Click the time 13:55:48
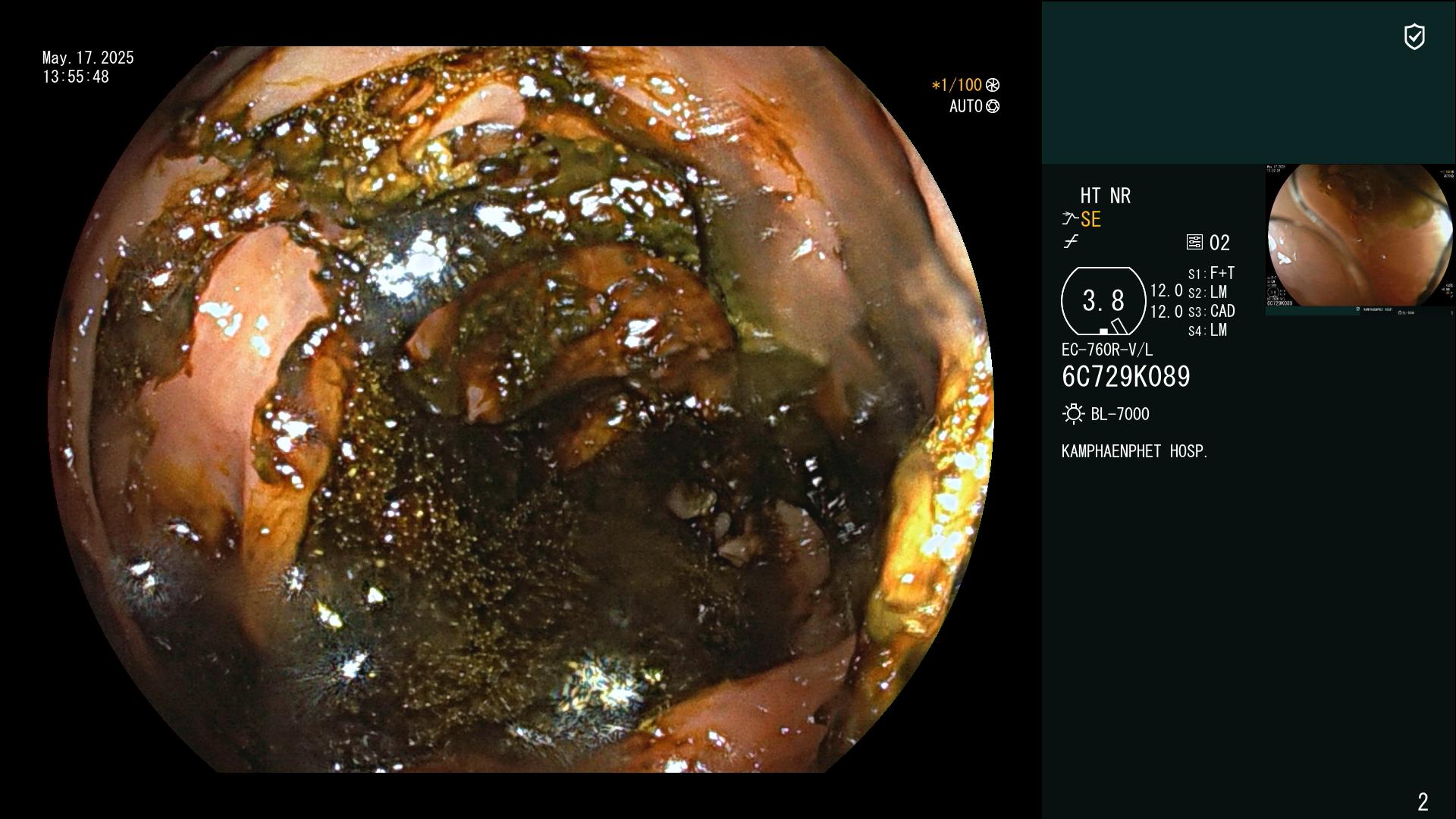 point(76,77)
